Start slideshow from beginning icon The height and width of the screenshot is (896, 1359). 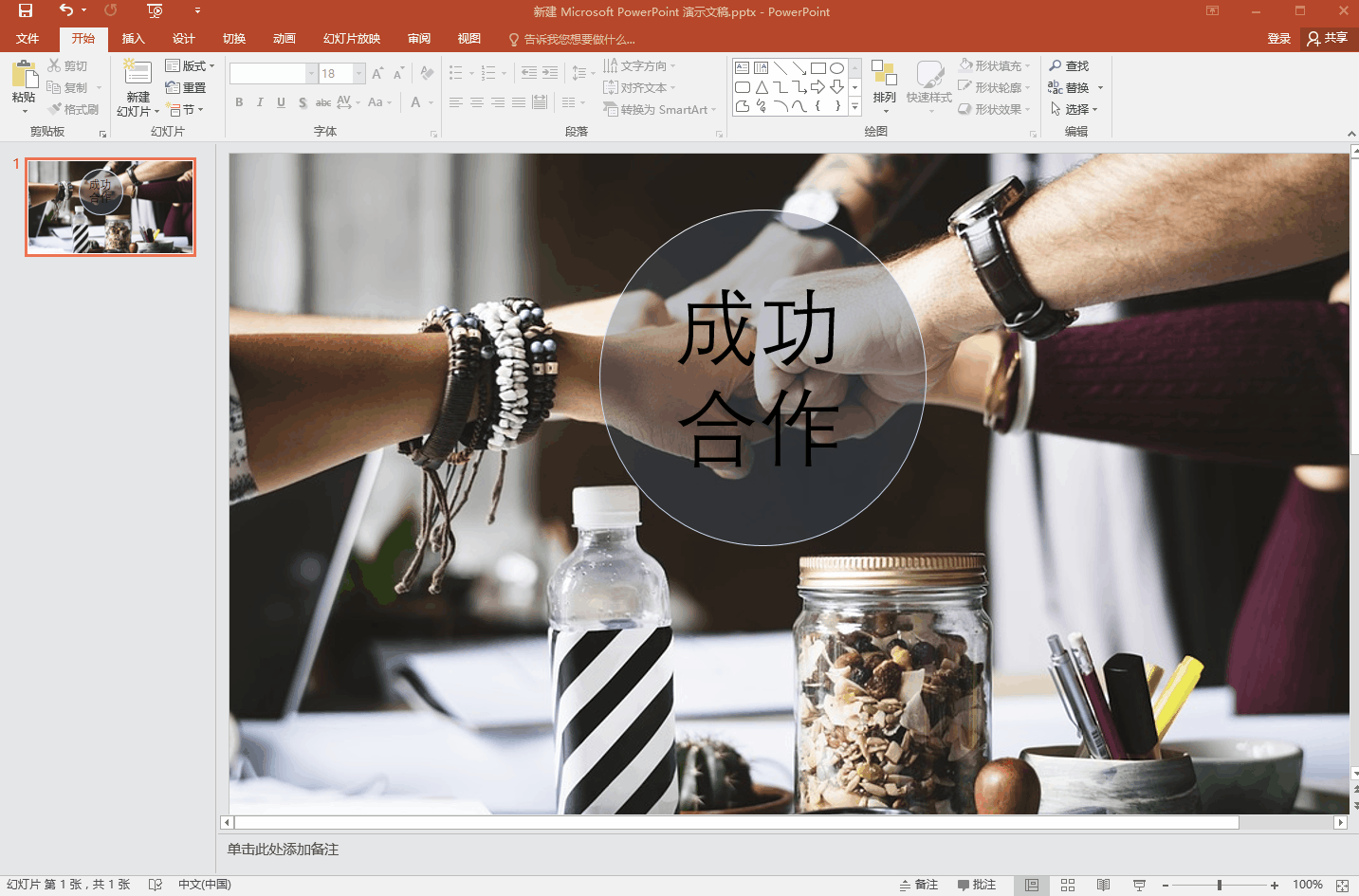156,11
